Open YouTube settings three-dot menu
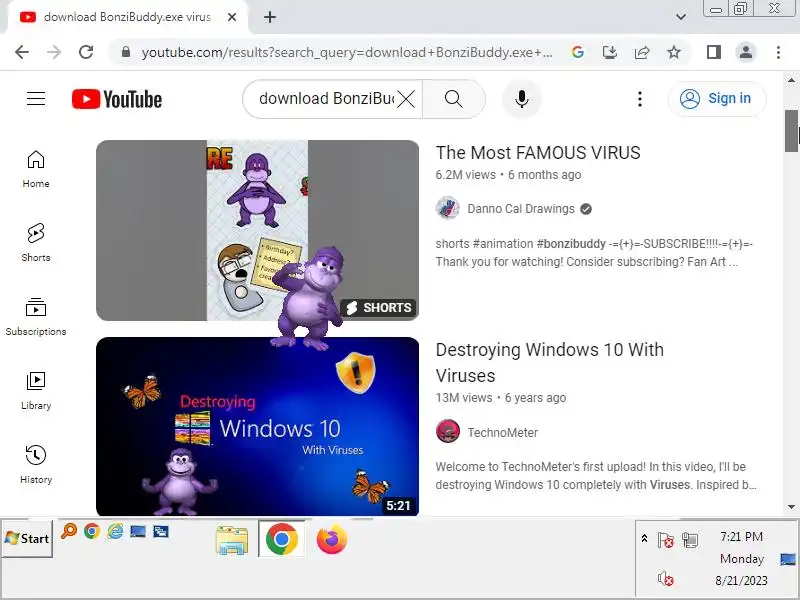Image resolution: width=800 pixels, height=600 pixels. pyautogui.click(x=640, y=99)
